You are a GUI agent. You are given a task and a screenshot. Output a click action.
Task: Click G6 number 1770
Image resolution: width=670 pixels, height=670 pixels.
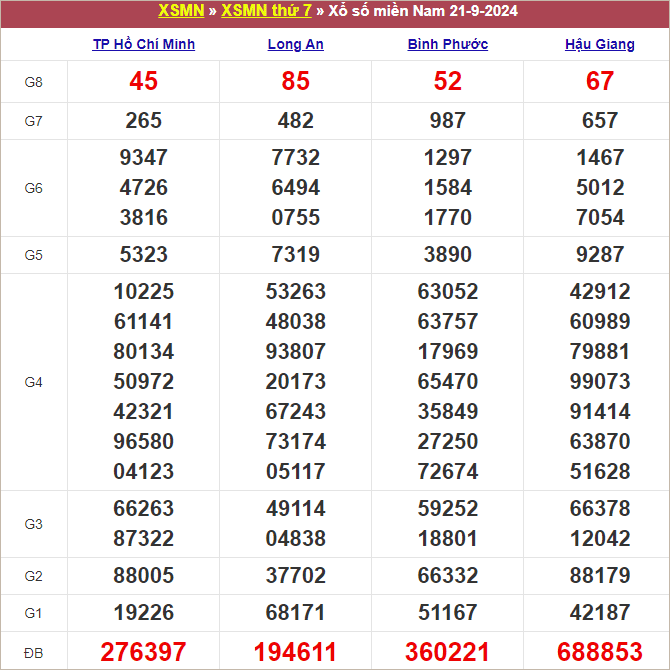(448, 217)
